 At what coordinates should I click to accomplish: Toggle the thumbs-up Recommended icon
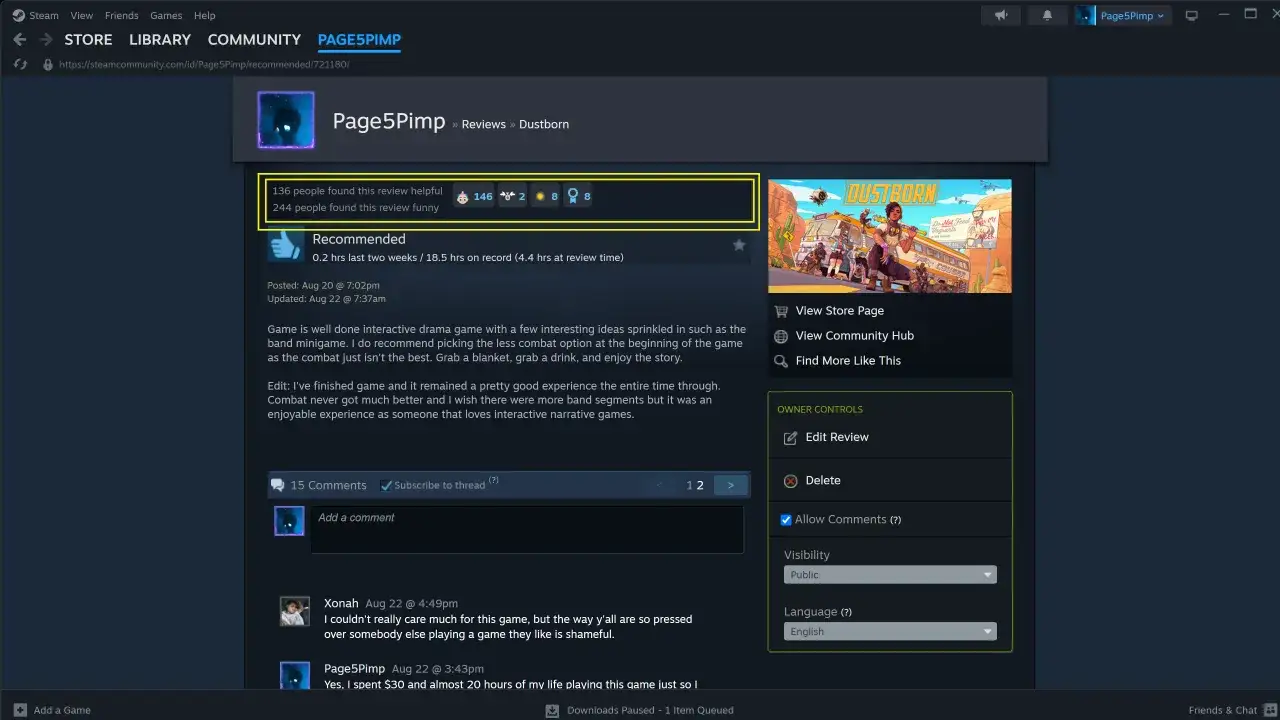point(286,244)
